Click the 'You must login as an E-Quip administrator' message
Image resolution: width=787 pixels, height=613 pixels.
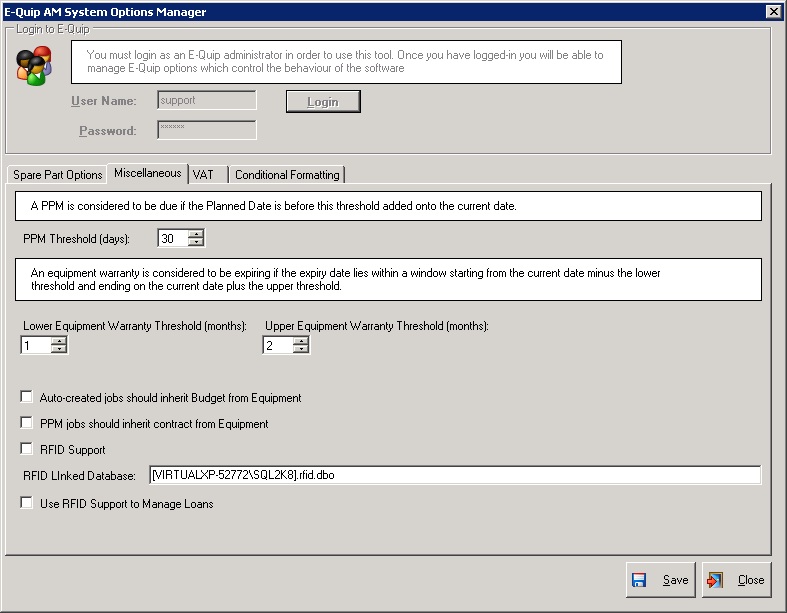click(346, 62)
